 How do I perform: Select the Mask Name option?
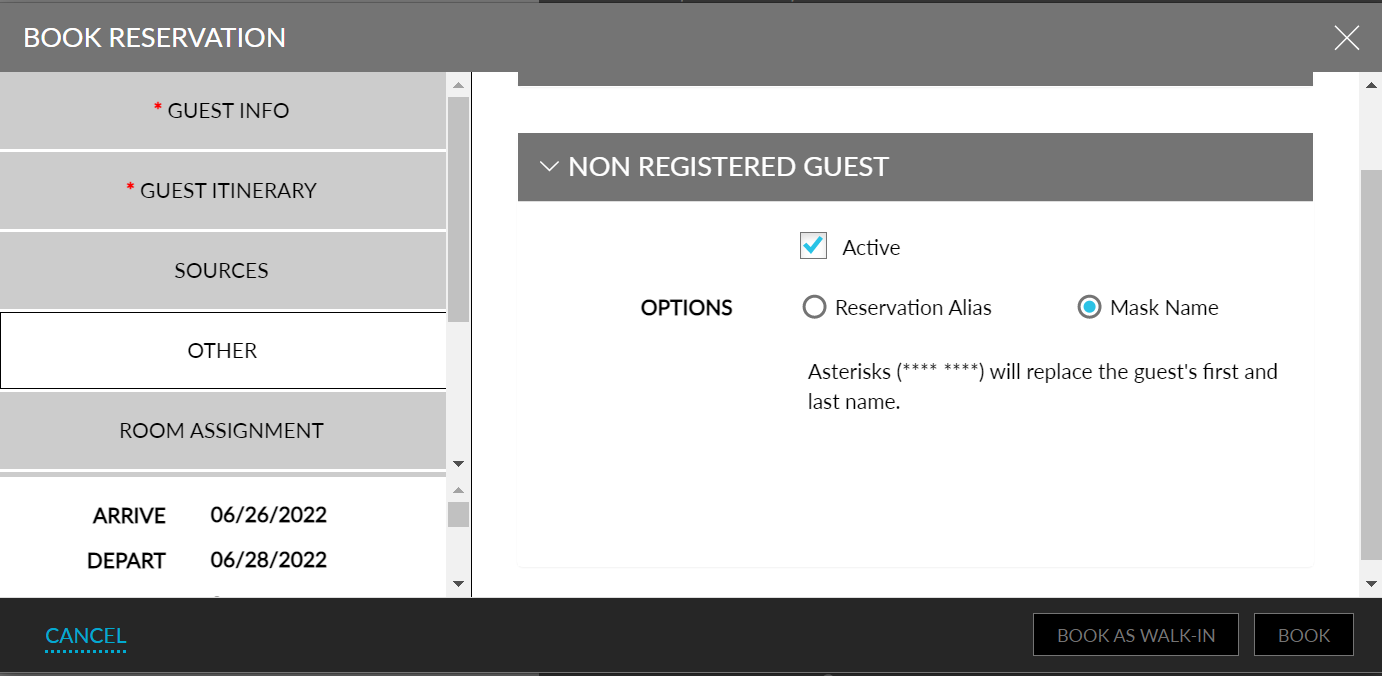click(1089, 307)
